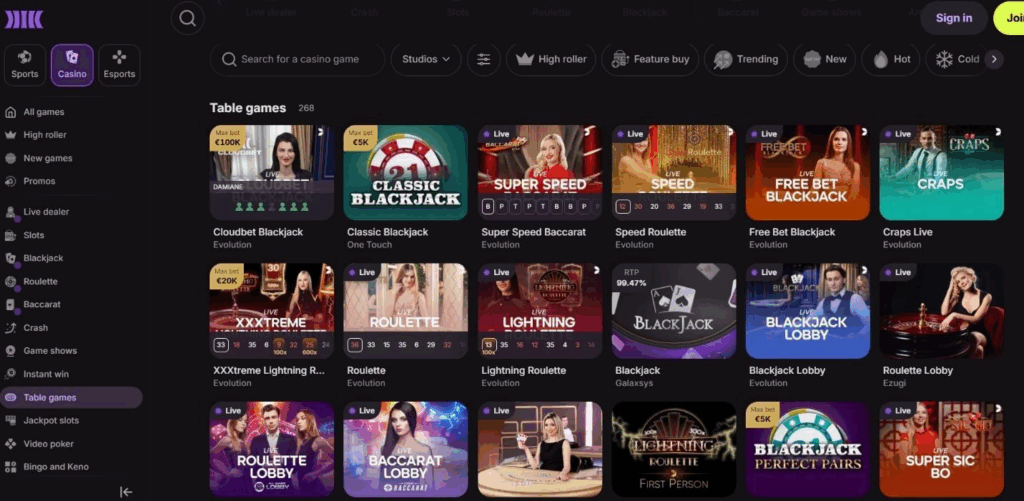Click the Bingo and Keno sidebar icon
1024x501 pixels.
click(x=10, y=467)
